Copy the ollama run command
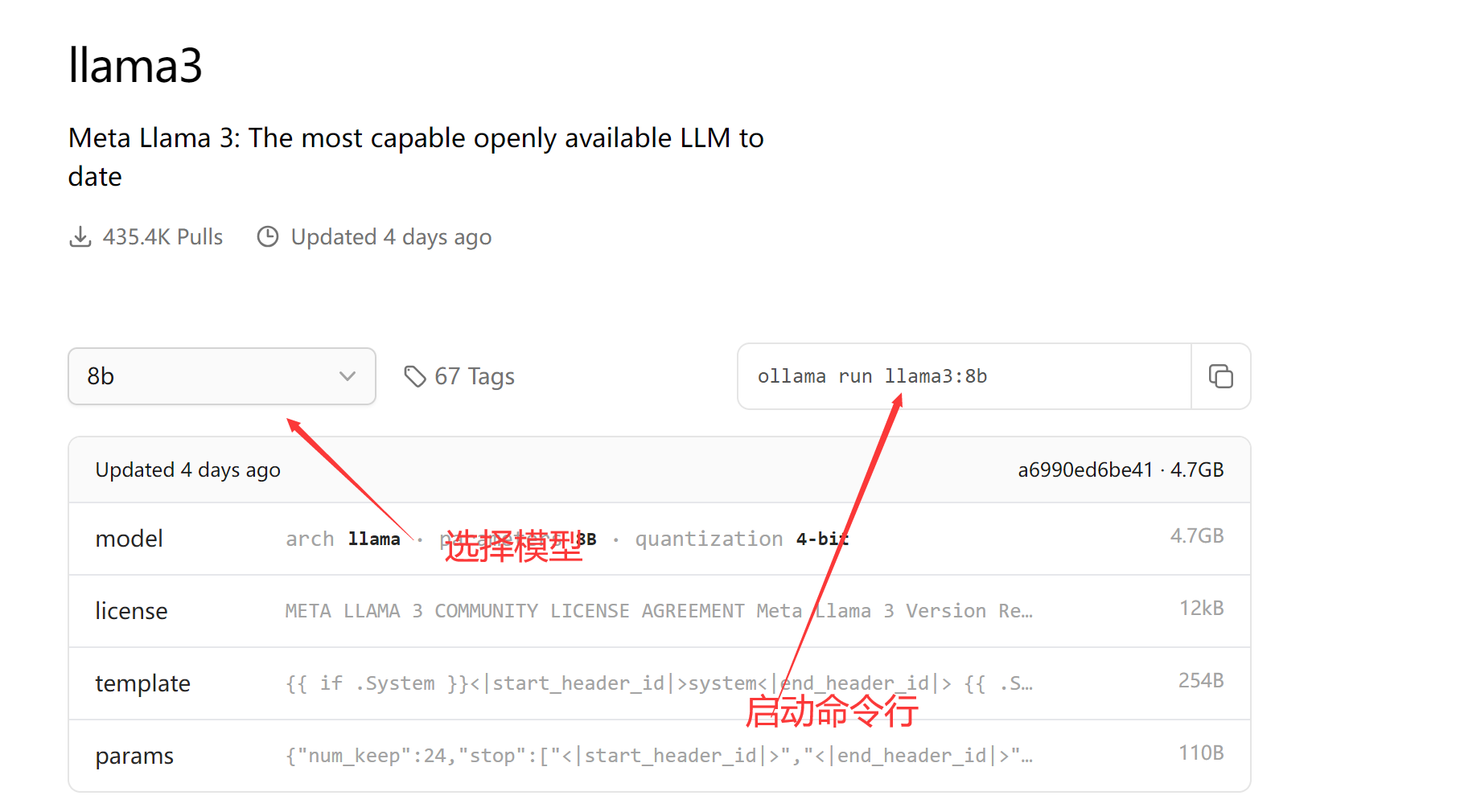The image size is (1460, 812). point(1220,376)
